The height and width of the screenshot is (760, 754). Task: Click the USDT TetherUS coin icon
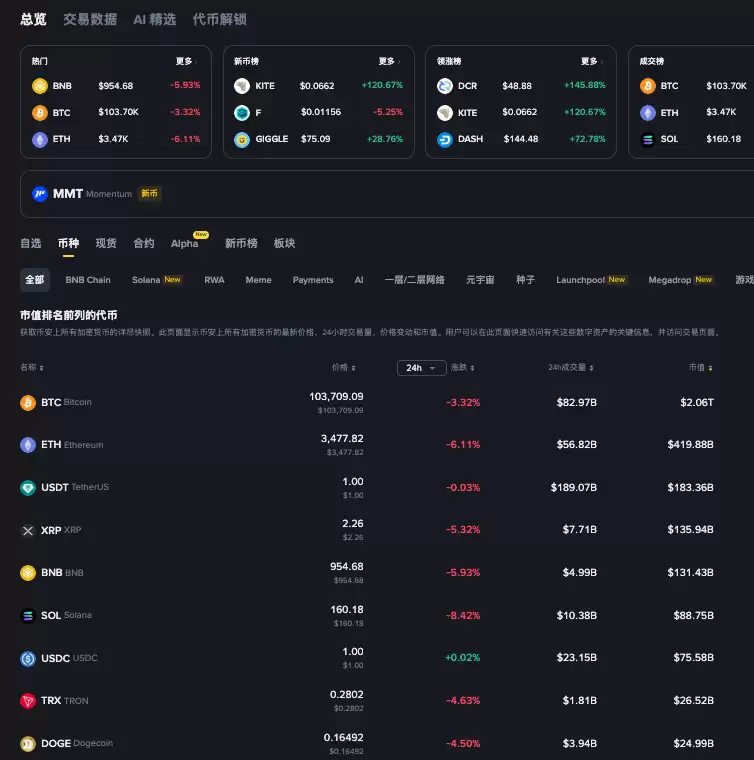point(28,488)
